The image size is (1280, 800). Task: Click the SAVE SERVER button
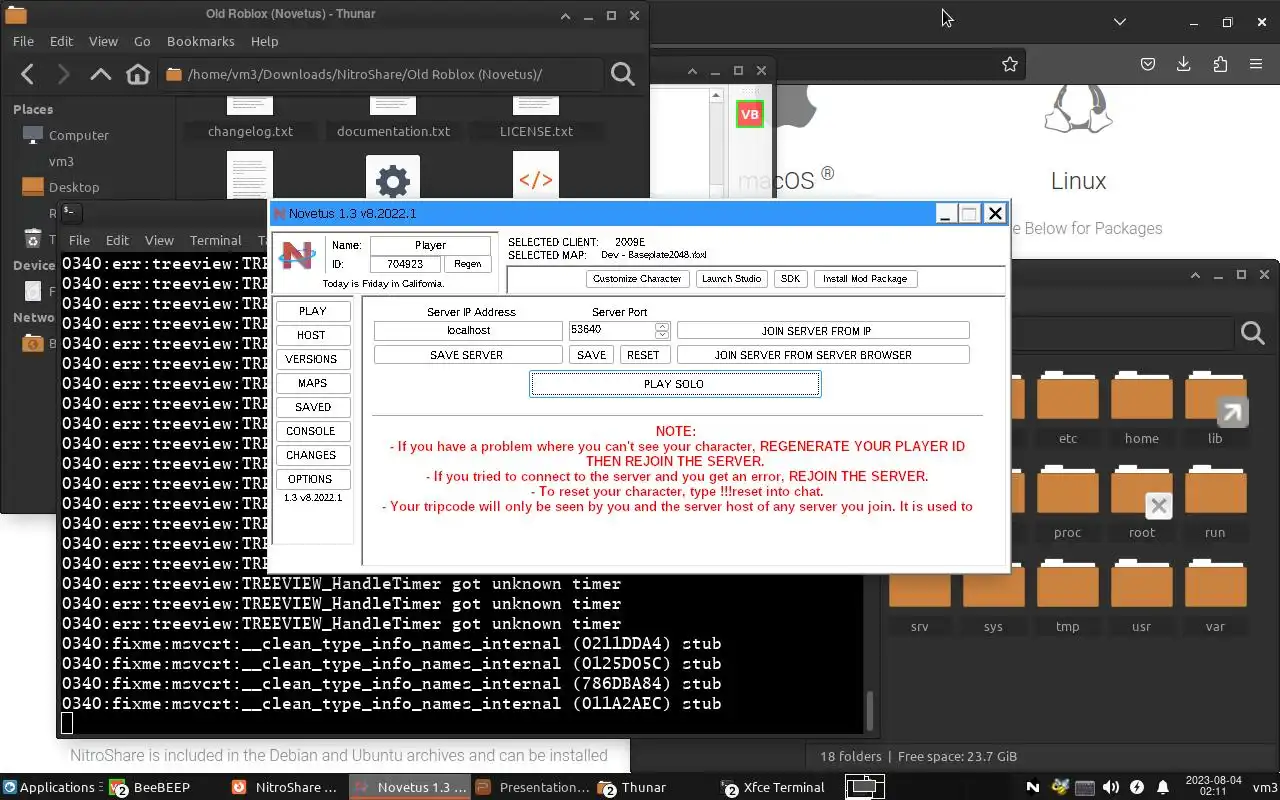(x=467, y=355)
